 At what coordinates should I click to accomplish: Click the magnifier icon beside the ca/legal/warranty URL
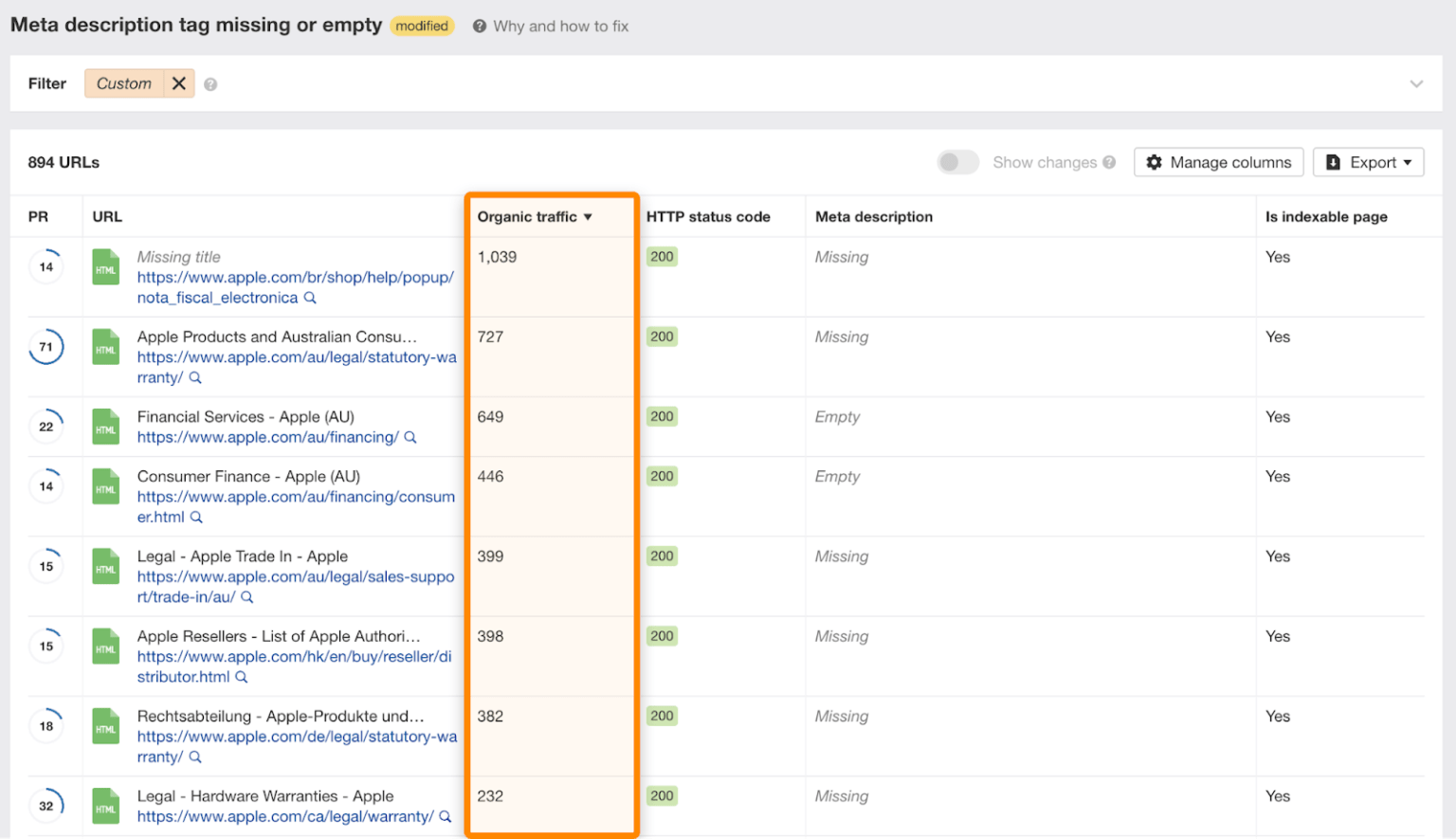446,816
